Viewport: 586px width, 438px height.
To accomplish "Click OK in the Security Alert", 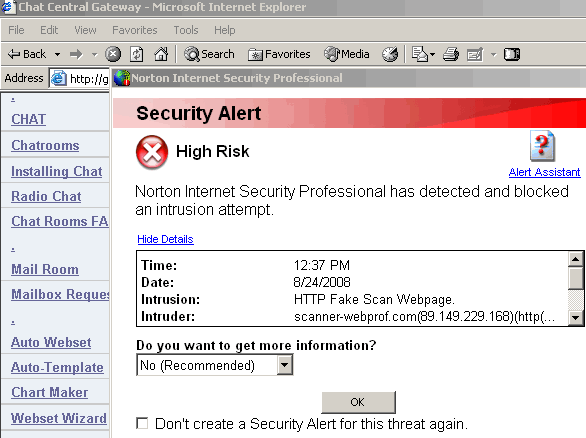I will coord(358,402).
